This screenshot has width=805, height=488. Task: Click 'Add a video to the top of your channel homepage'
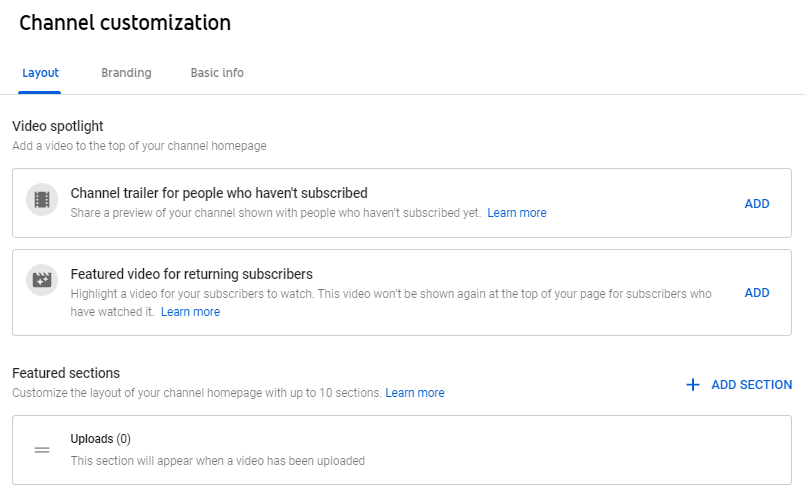[x=139, y=146]
